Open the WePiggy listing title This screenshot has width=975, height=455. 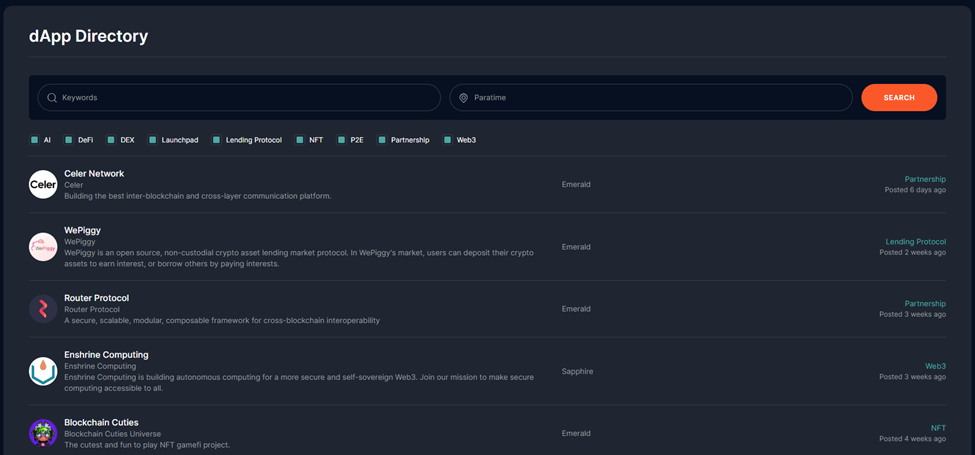click(x=82, y=230)
